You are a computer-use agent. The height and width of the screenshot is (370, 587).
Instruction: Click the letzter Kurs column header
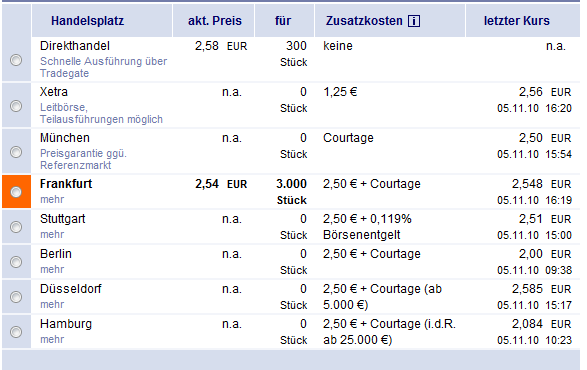(517, 21)
